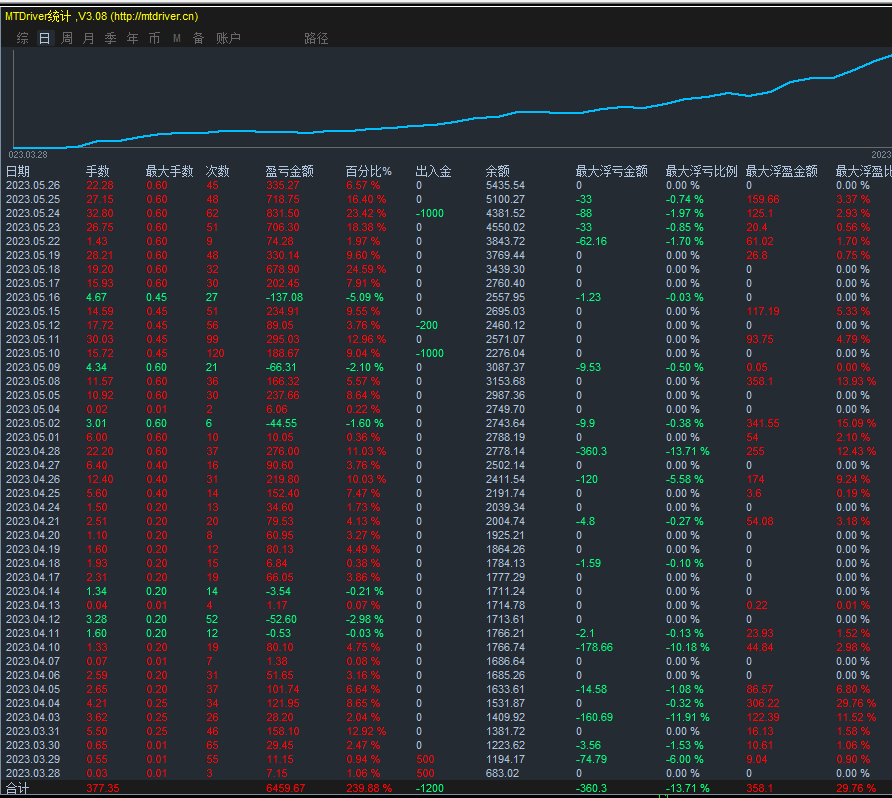Open the 备 notes tab
Image resolution: width=892 pixels, height=798 pixels.
click(x=198, y=38)
